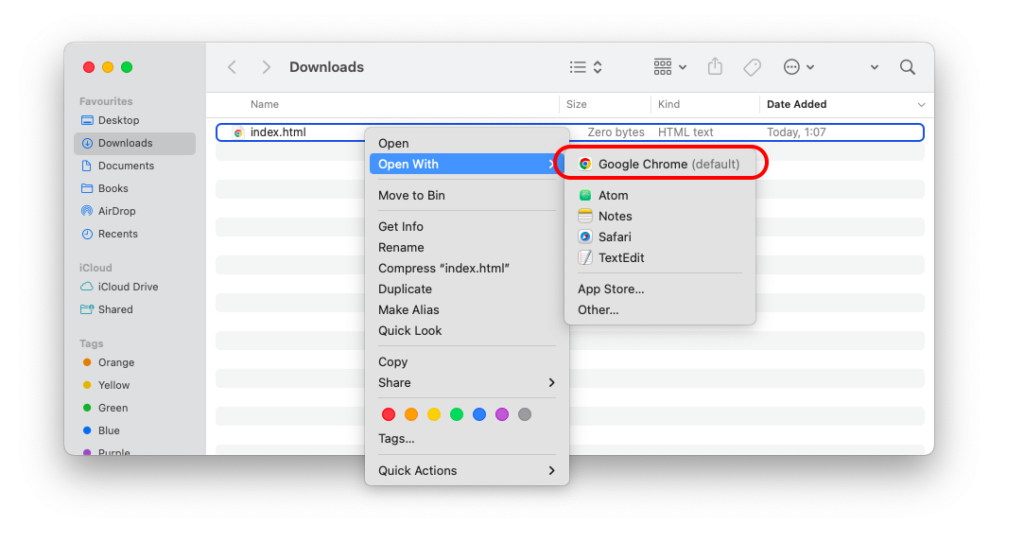Click the index.html Chrome file icon
Screen dimensions: 1024x543
click(238, 133)
